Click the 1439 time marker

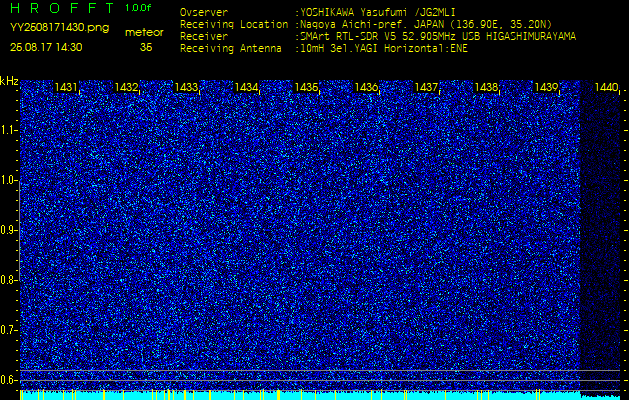tap(546, 87)
